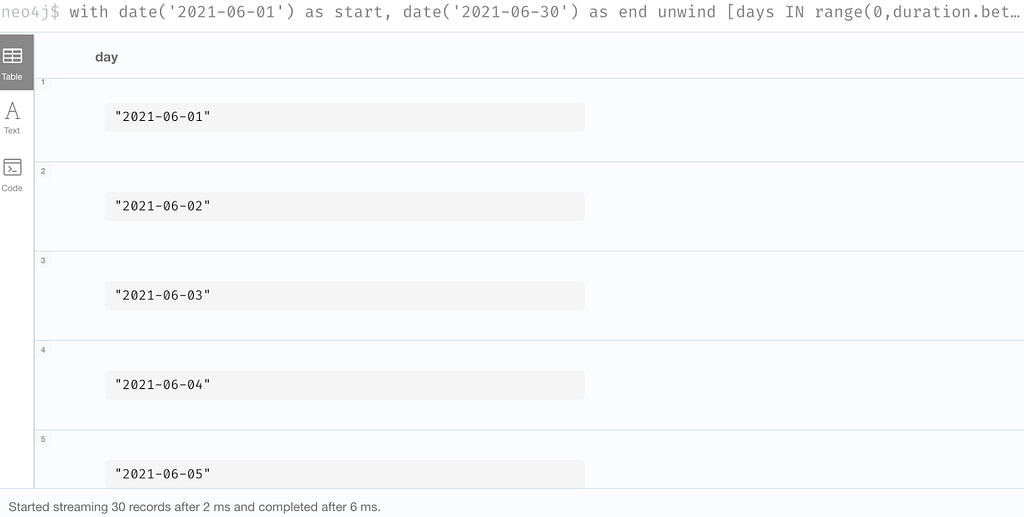The image size is (1024, 517).
Task: Open the Code view icon
Action: (x=12, y=168)
